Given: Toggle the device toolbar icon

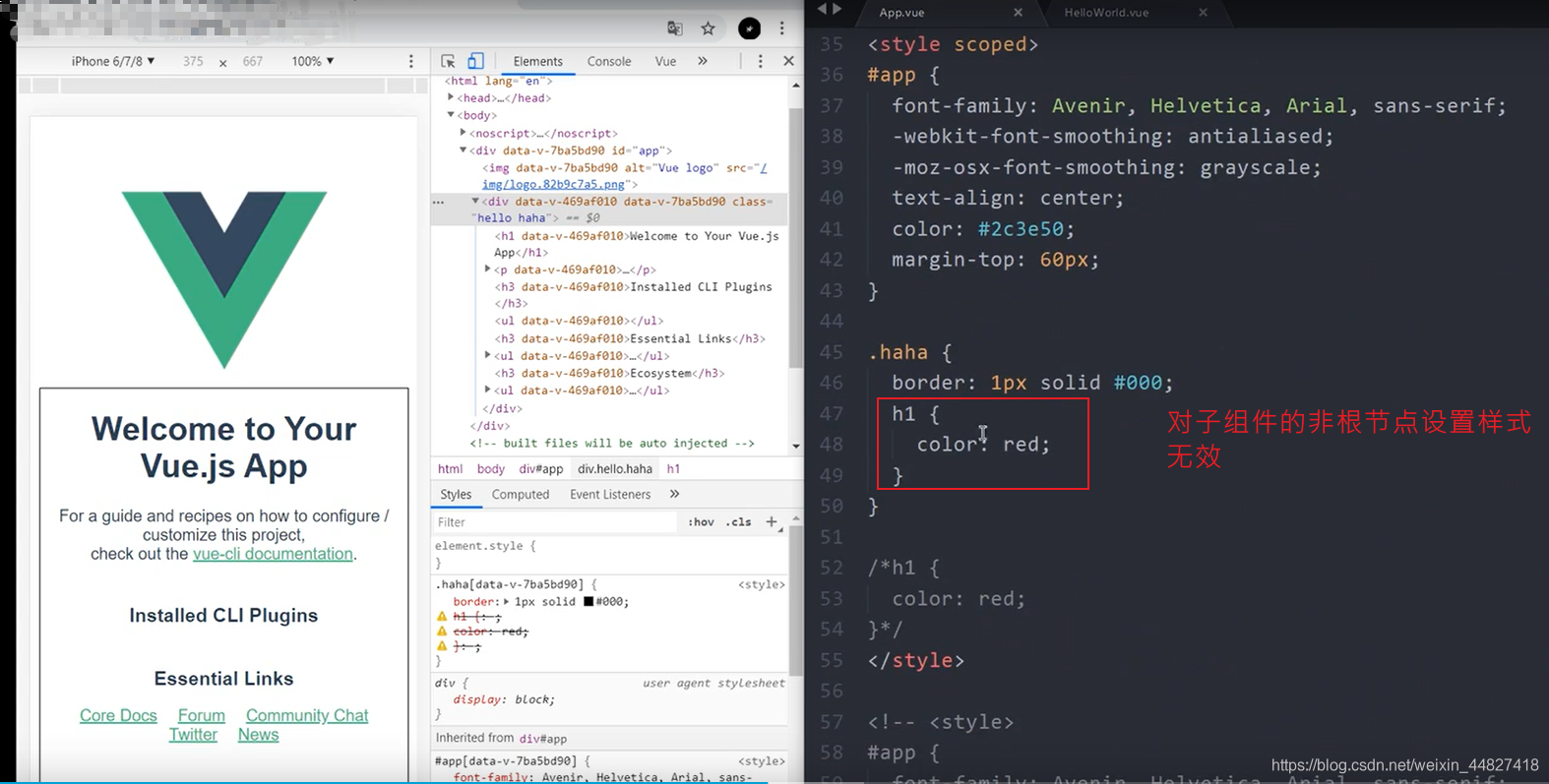Looking at the screenshot, I should (x=475, y=61).
